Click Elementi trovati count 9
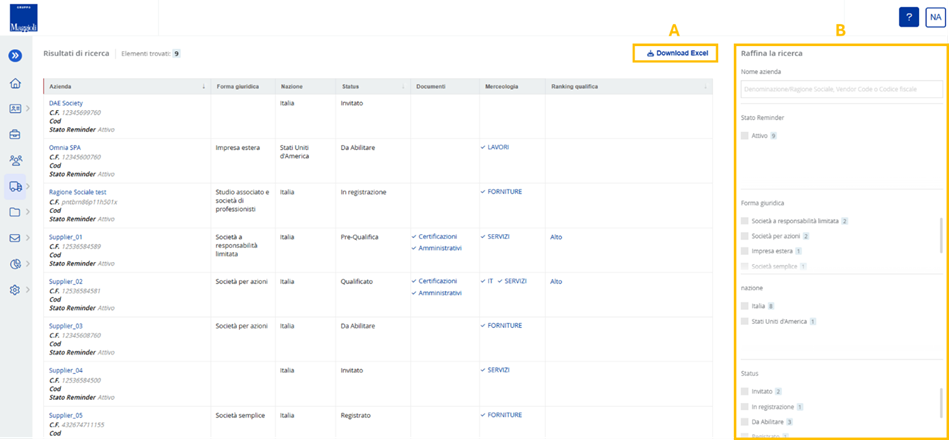The image size is (949, 440). point(176,54)
